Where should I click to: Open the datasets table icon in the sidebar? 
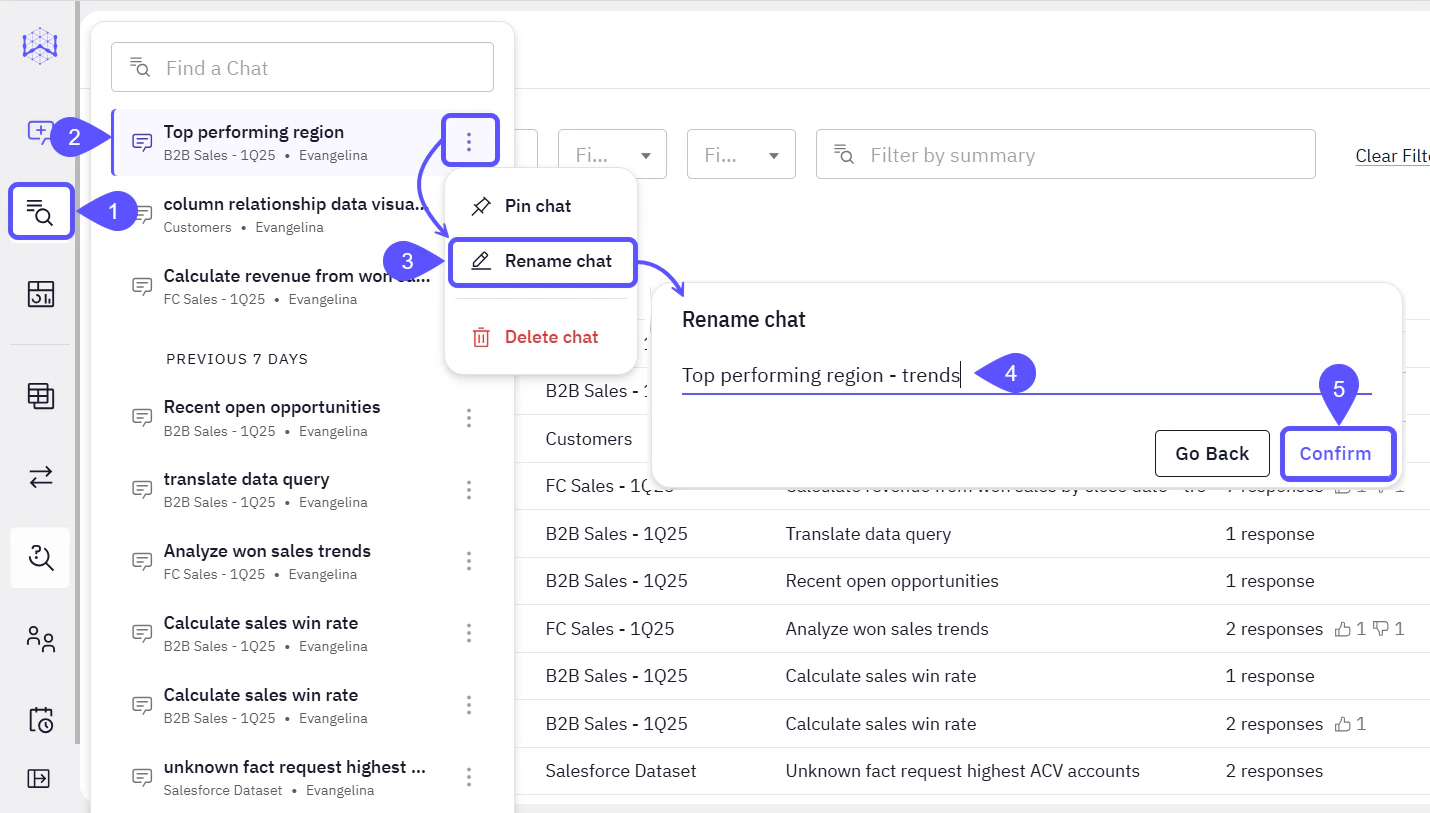(40, 396)
